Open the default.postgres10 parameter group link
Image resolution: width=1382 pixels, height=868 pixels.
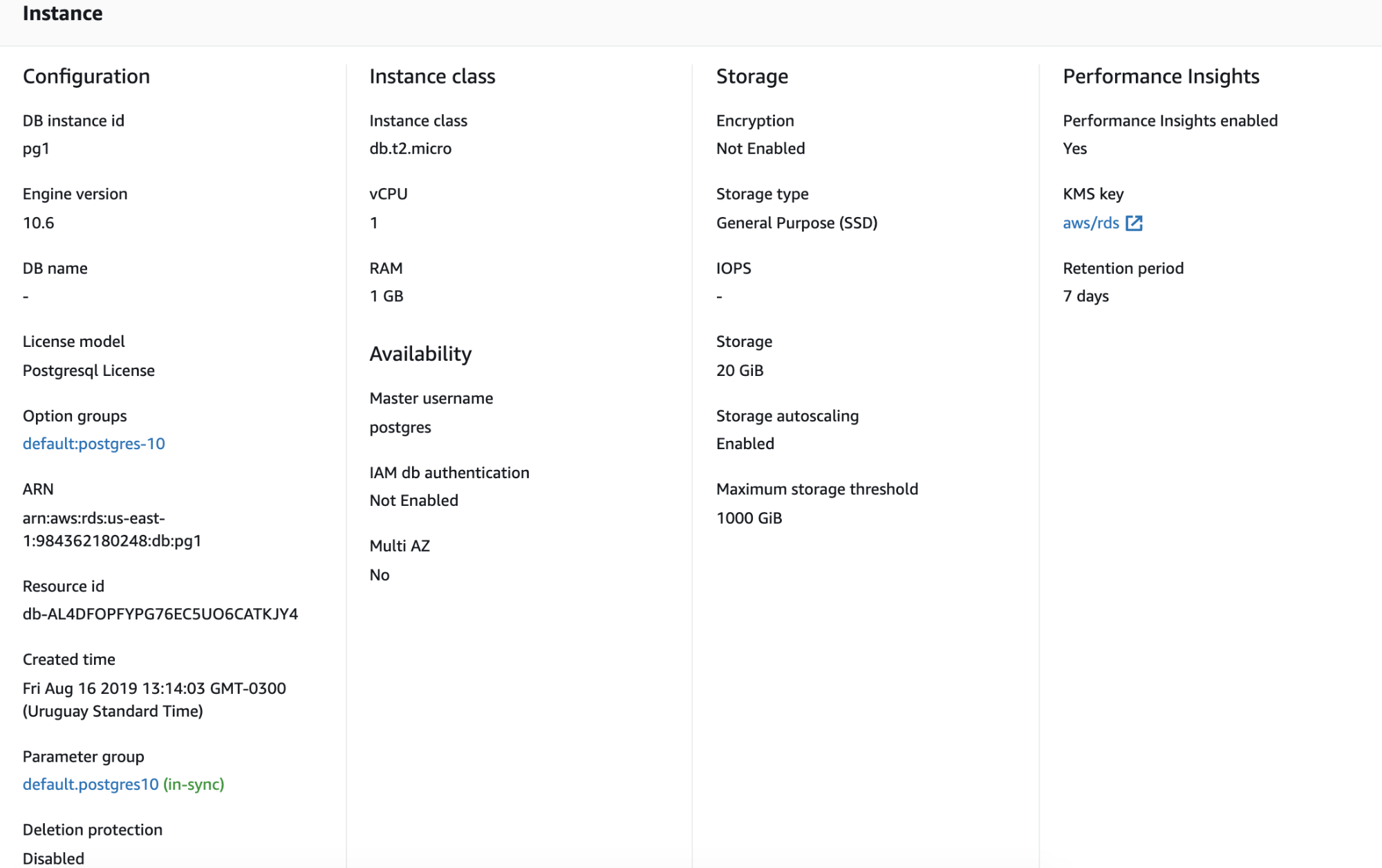point(91,784)
